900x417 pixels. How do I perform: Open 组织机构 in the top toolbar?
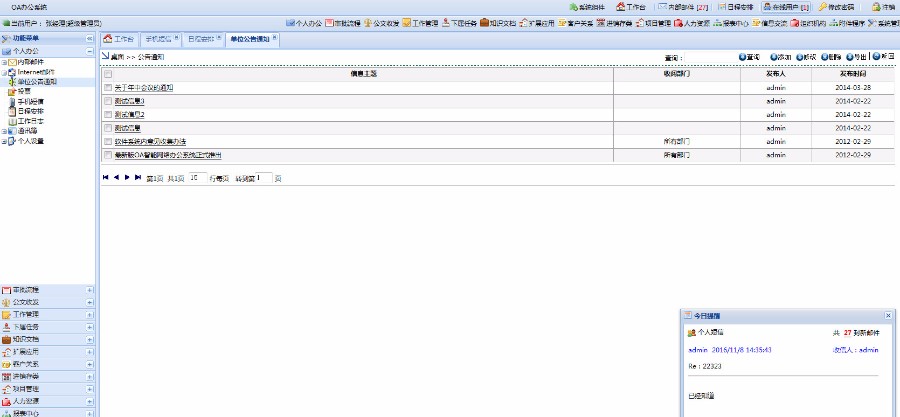coord(809,24)
